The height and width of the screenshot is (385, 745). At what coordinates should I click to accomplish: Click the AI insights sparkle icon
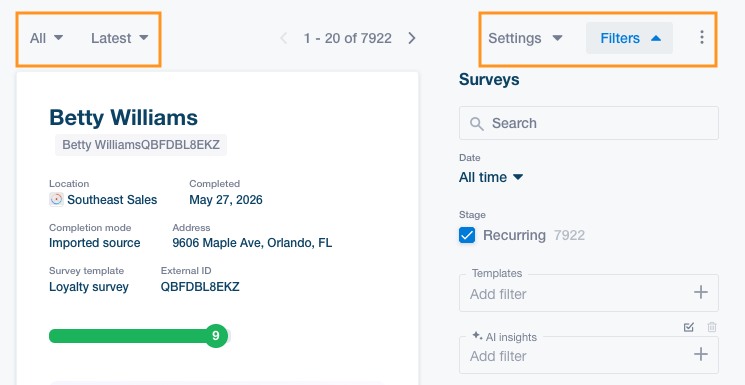(x=477, y=336)
